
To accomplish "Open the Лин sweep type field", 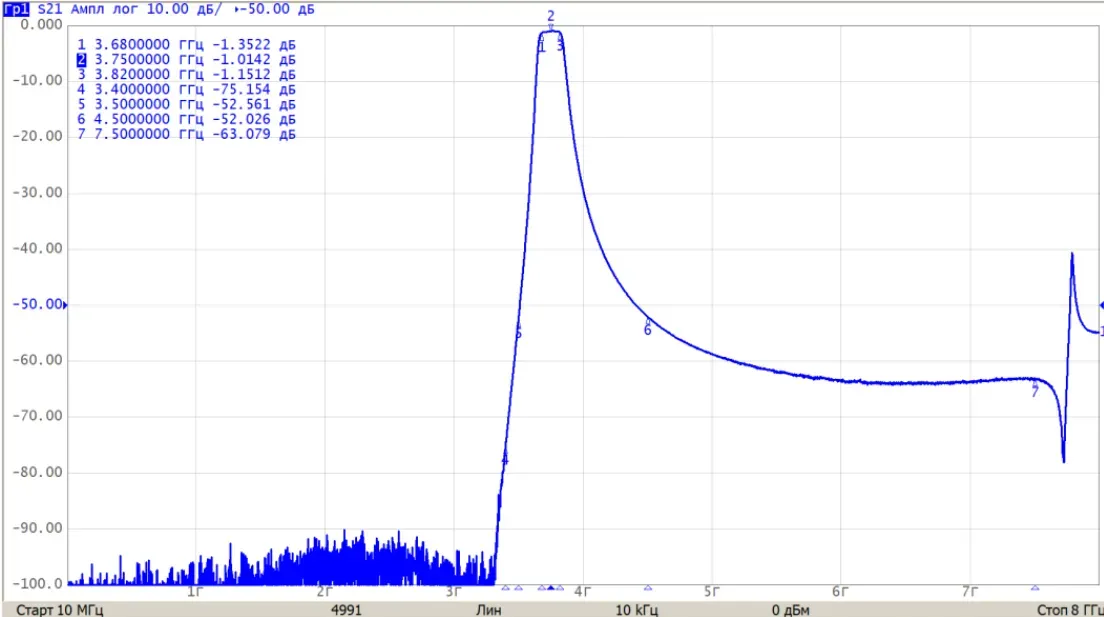I will coord(489,609).
